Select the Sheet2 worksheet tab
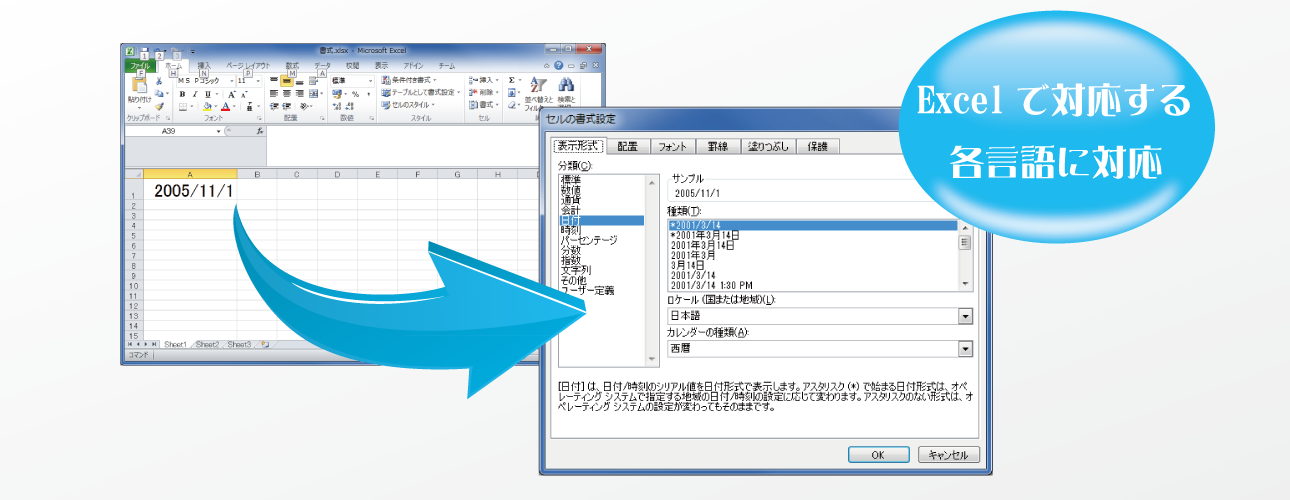Screen dimensions: 1290x500 207,344
